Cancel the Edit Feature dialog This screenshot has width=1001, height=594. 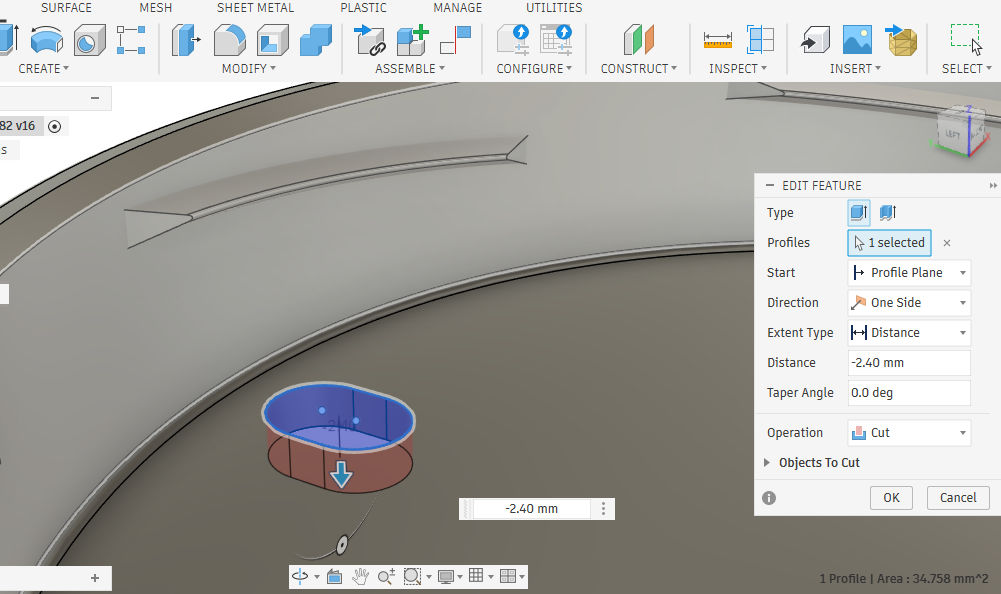(957, 497)
